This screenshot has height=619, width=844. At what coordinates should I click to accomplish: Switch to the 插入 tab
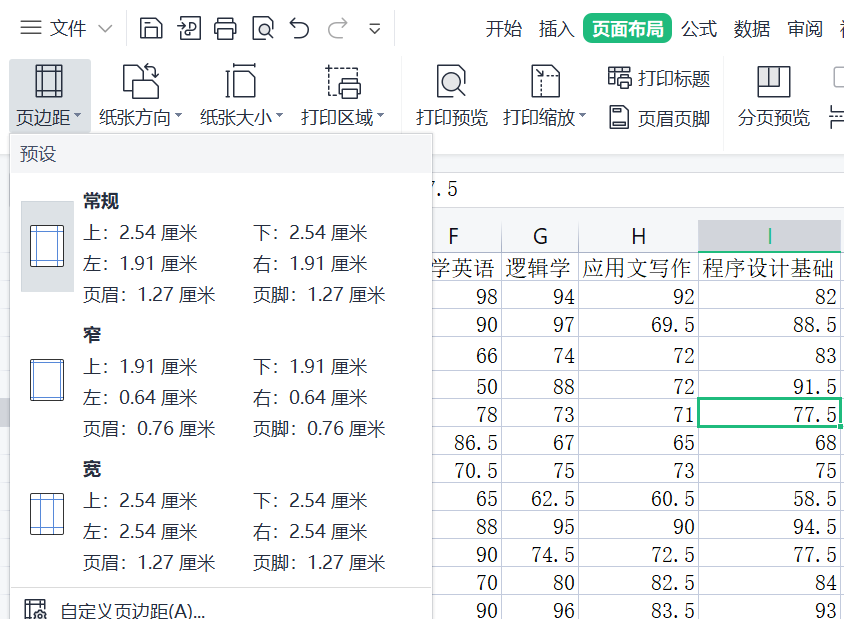[x=557, y=29]
